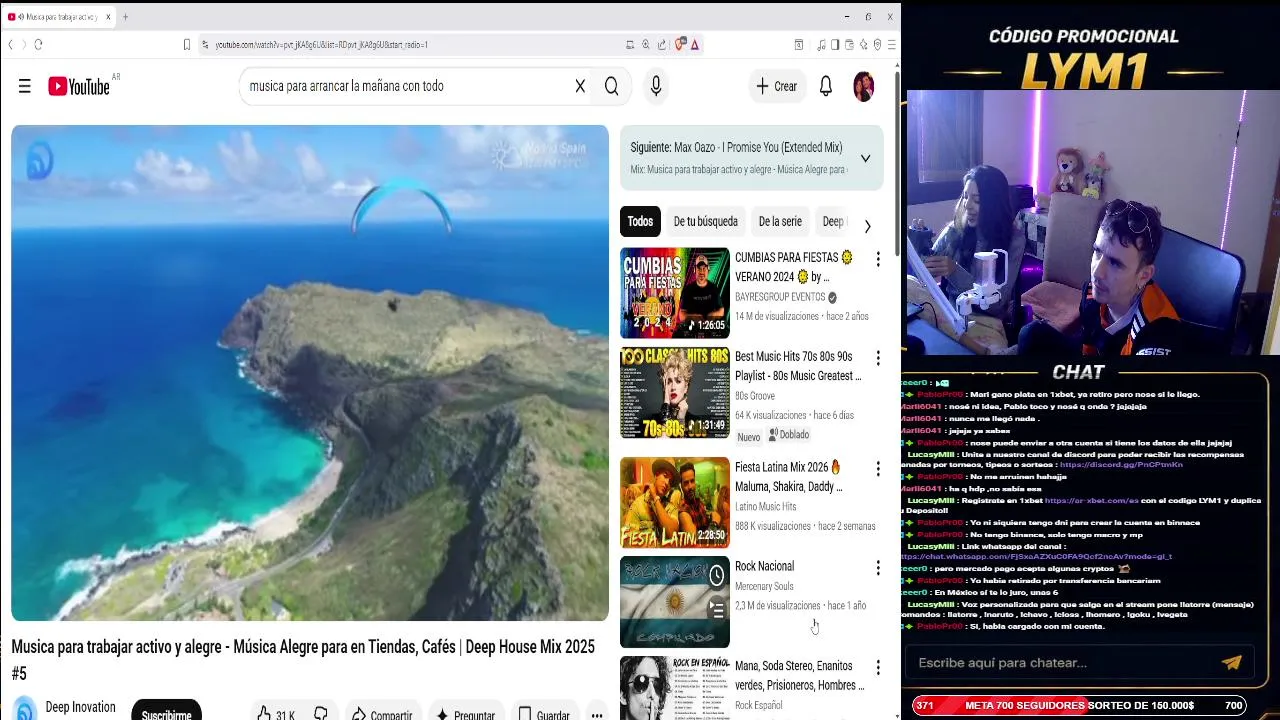Image resolution: width=1280 pixels, height=720 pixels.
Task: Show more filter chips with right arrow
Action: (867, 226)
